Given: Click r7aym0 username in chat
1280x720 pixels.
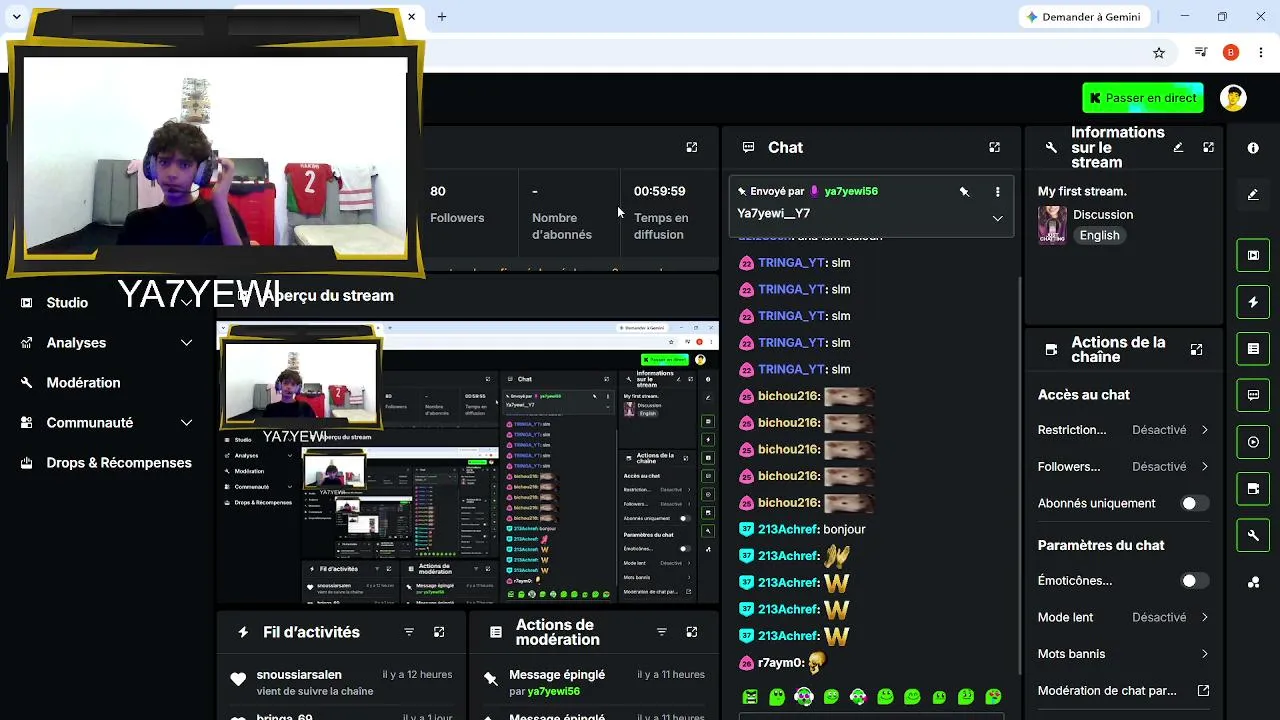Looking at the screenshot, I should [780, 663].
